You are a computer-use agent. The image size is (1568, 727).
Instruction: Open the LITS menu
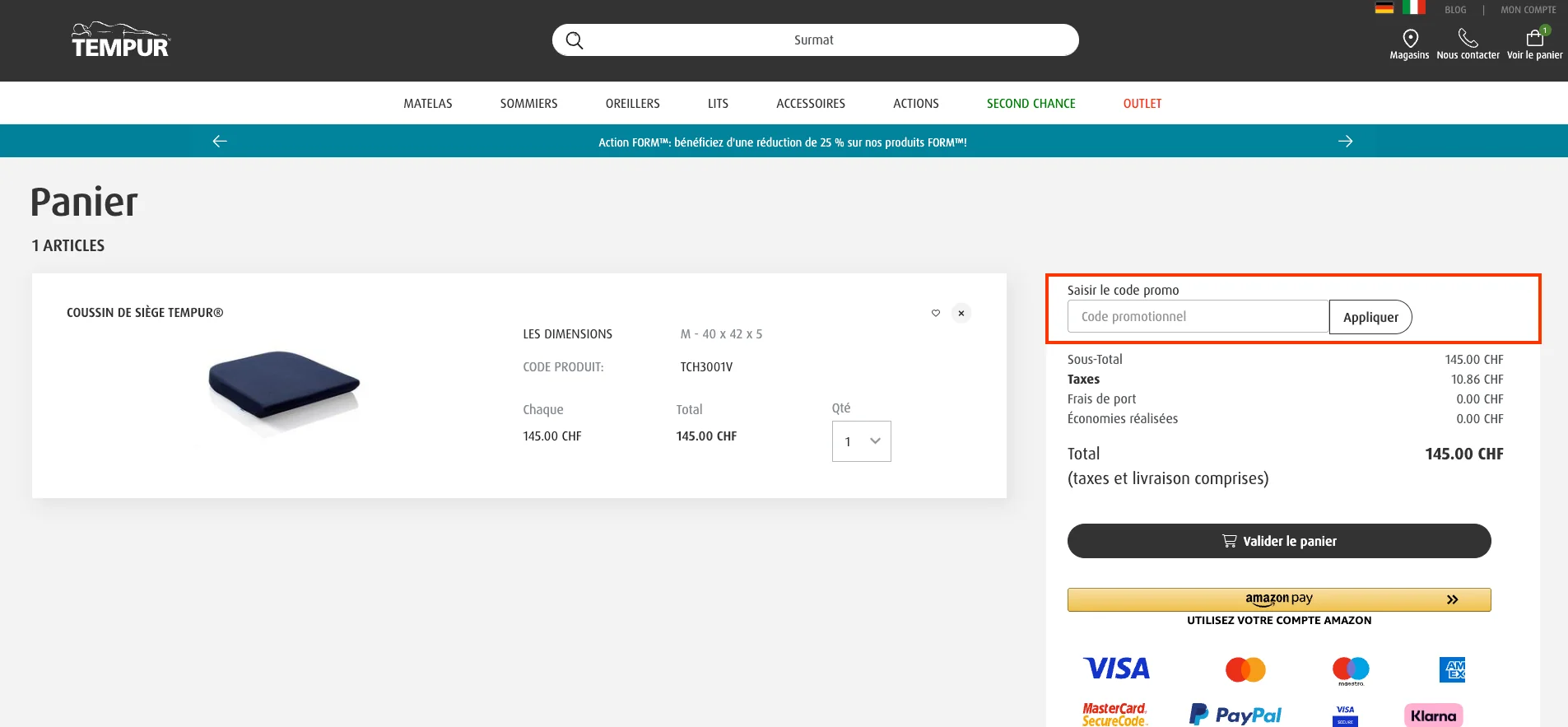[718, 104]
